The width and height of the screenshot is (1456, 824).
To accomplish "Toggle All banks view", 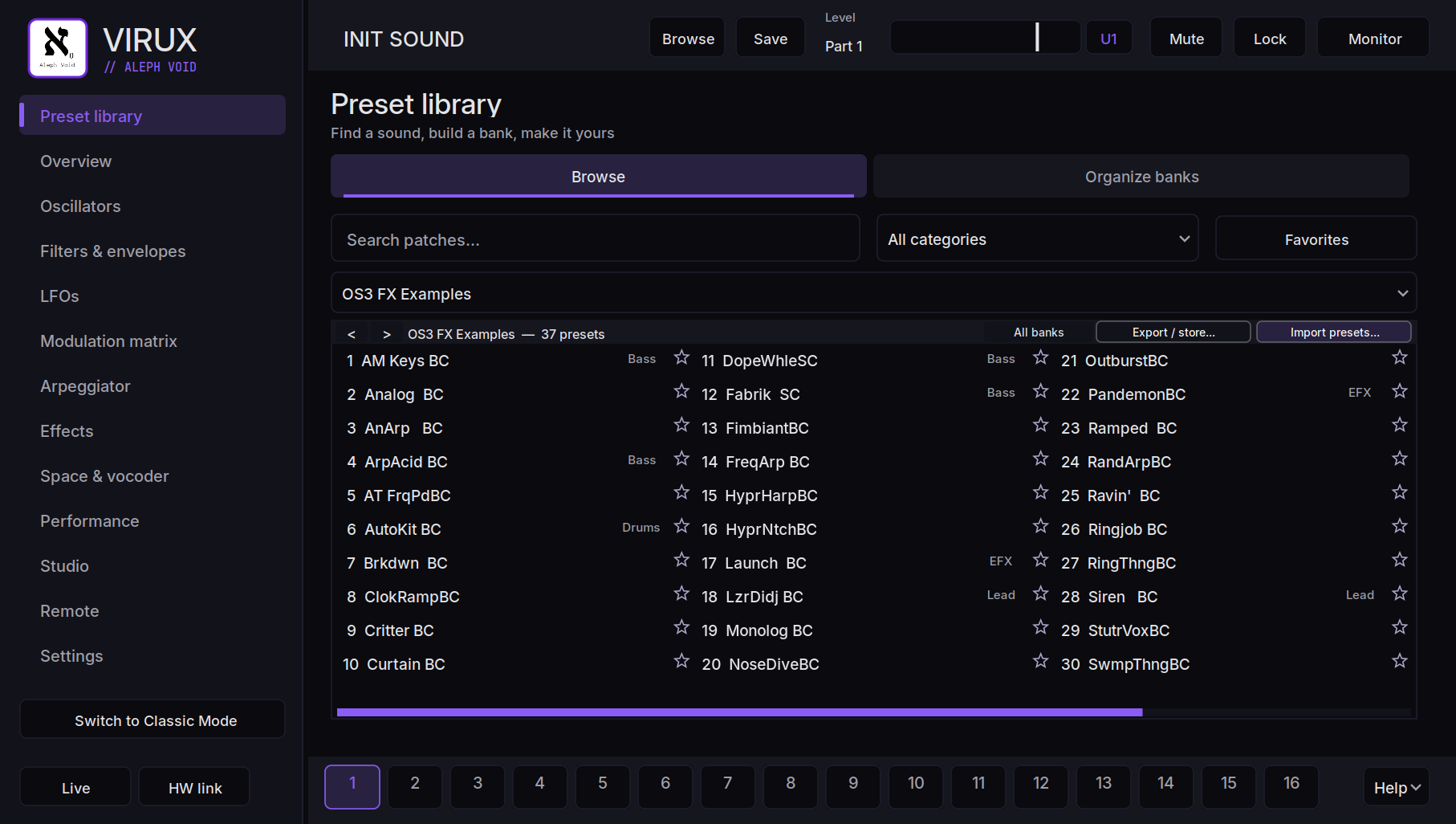I will click(x=1039, y=332).
